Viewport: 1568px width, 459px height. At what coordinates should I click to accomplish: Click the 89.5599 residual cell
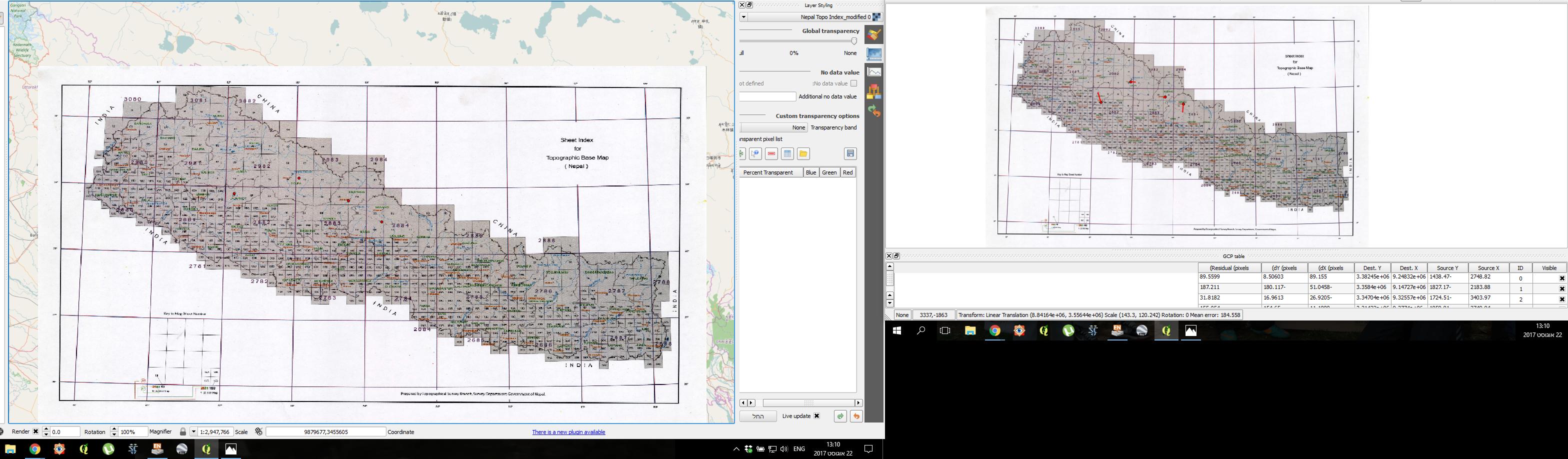coord(1229,277)
